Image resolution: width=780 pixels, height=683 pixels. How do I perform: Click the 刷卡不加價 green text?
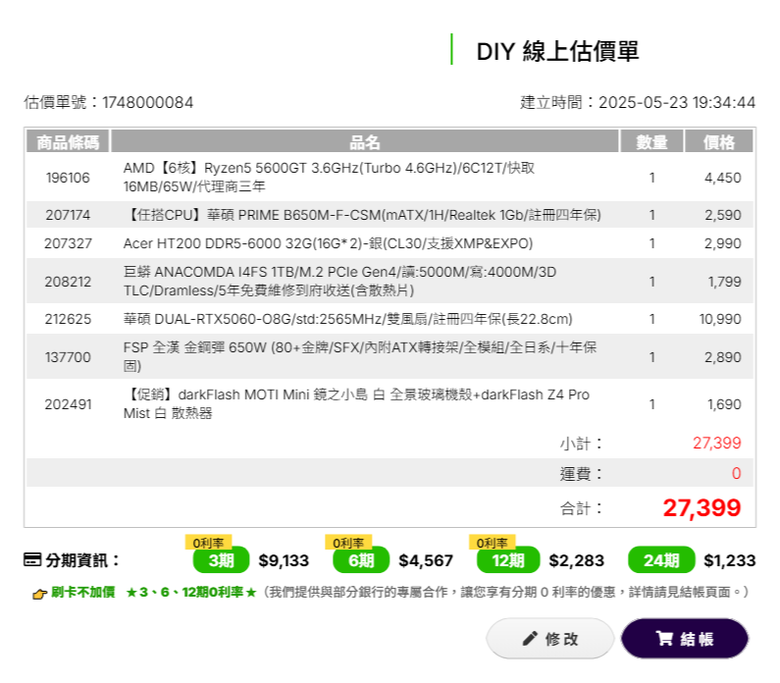83,592
